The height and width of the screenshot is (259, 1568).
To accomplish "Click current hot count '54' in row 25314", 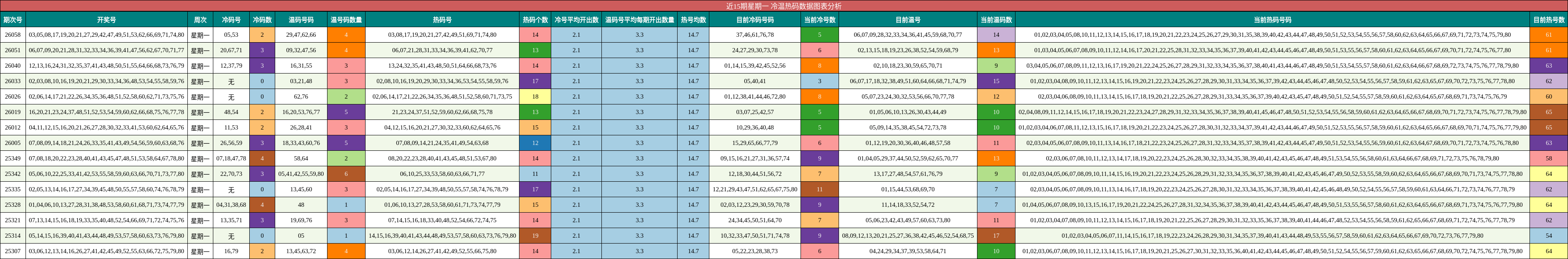I will click(1548, 235).
